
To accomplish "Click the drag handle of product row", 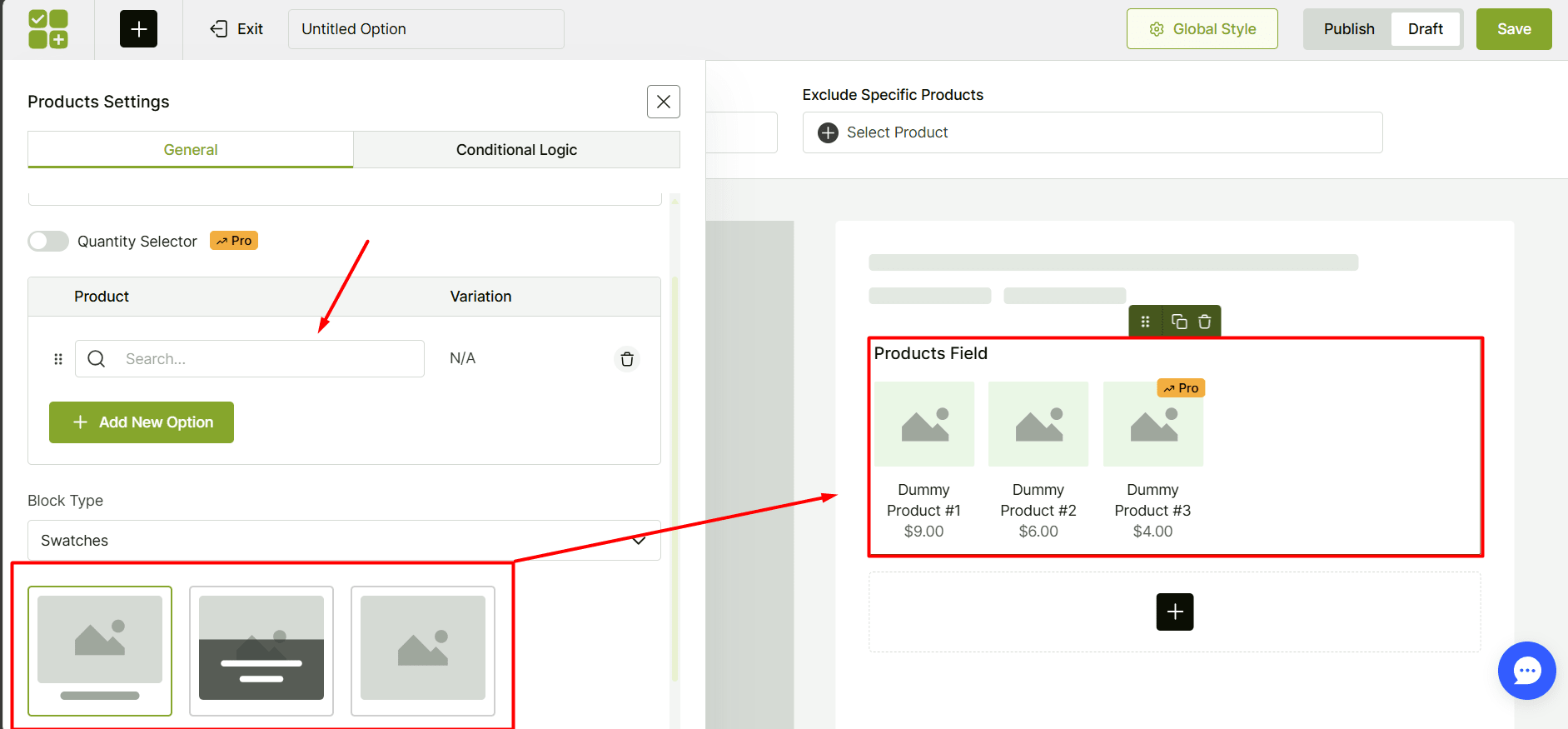I will click(58, 359).
